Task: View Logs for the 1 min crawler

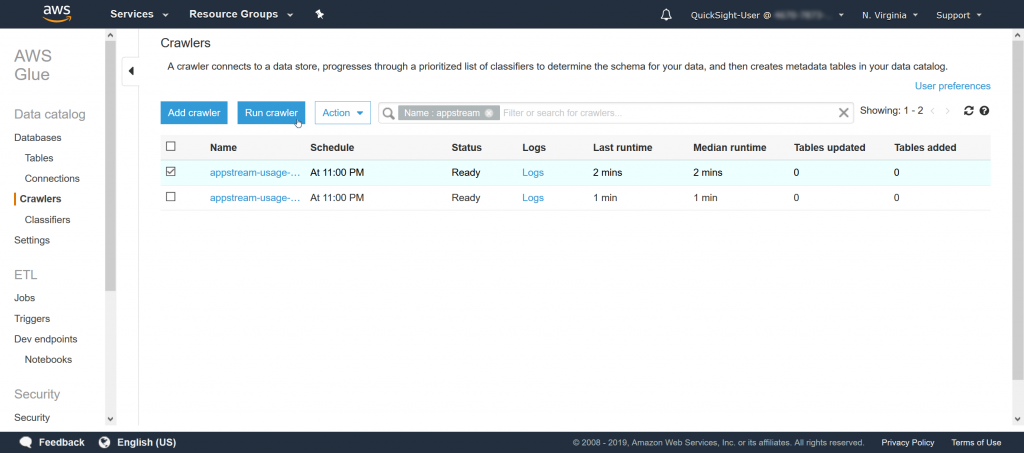Action: click(x=533, y=197)
